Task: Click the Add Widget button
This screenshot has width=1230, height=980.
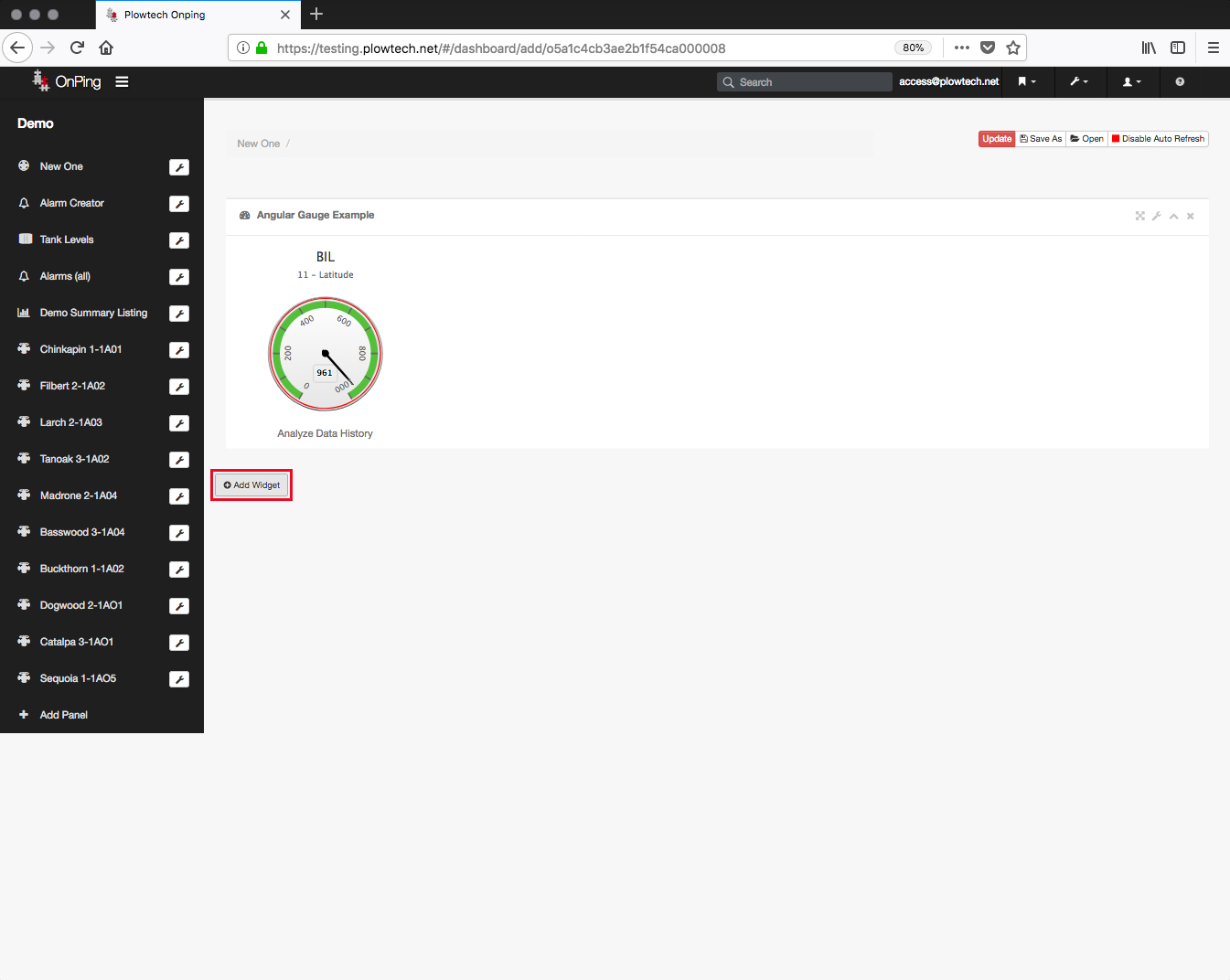Action: click(x=251, y=485)
